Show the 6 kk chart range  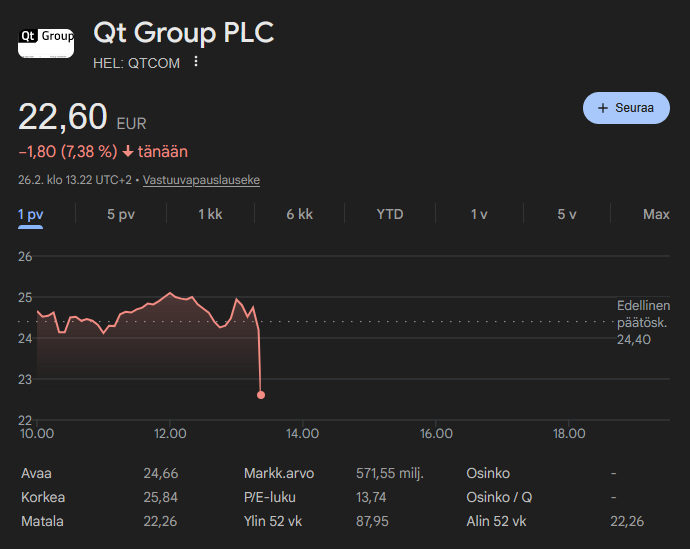click(x=300, y=214)
